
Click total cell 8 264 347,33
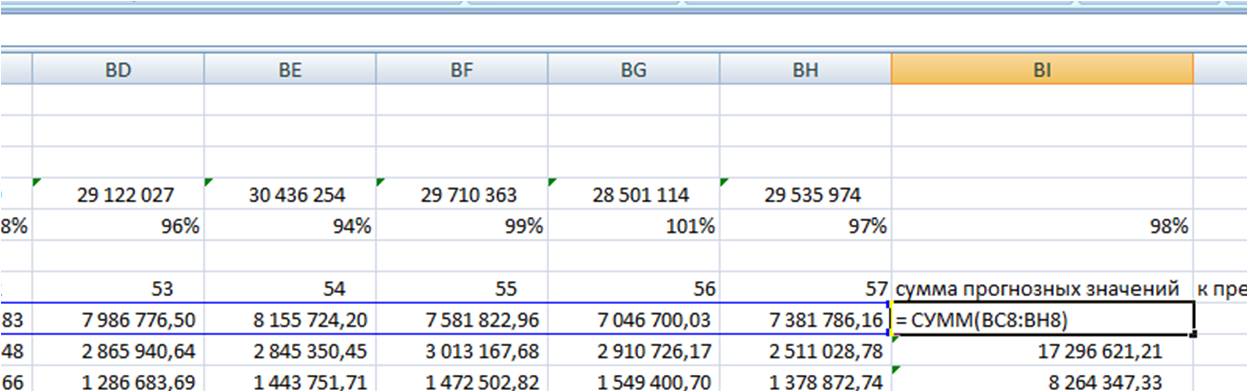1042,379
